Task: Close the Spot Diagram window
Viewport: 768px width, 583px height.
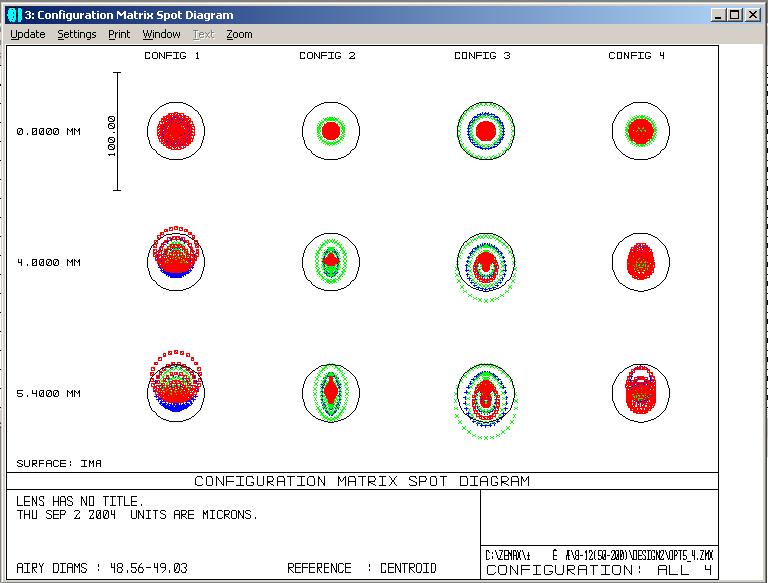Action: point(753,15)
